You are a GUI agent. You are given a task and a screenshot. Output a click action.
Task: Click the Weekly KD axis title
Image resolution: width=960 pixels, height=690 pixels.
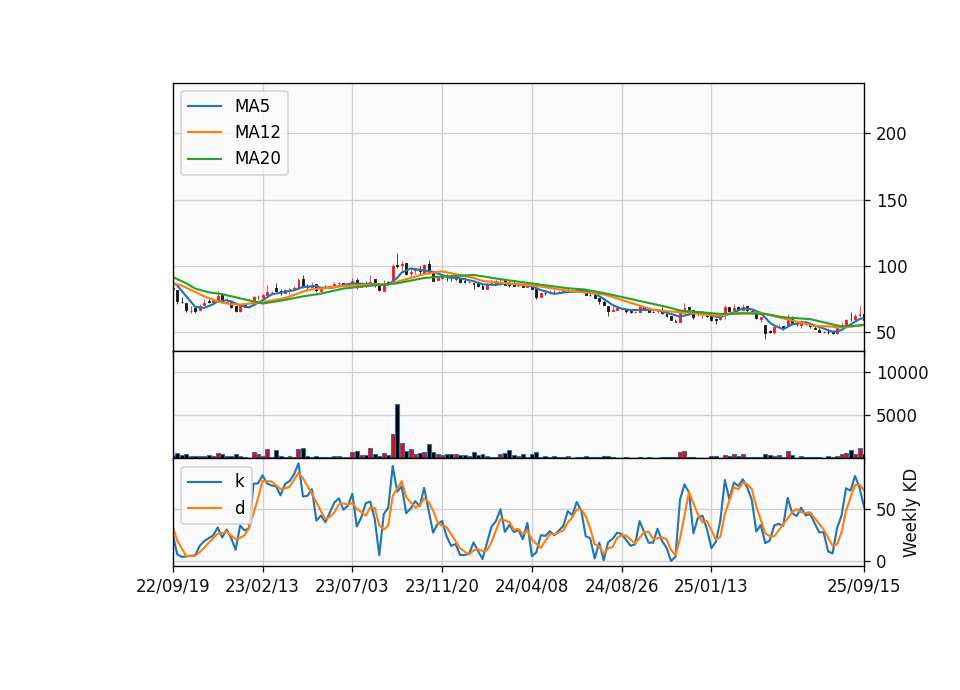910,513
